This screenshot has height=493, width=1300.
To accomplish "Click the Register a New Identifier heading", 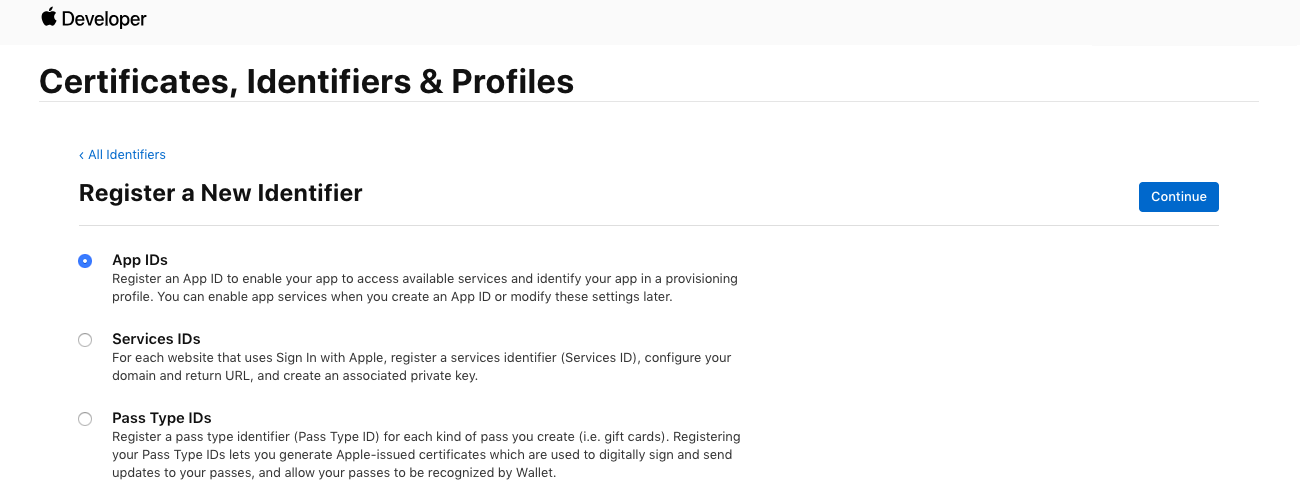I will tap(220, 193).
